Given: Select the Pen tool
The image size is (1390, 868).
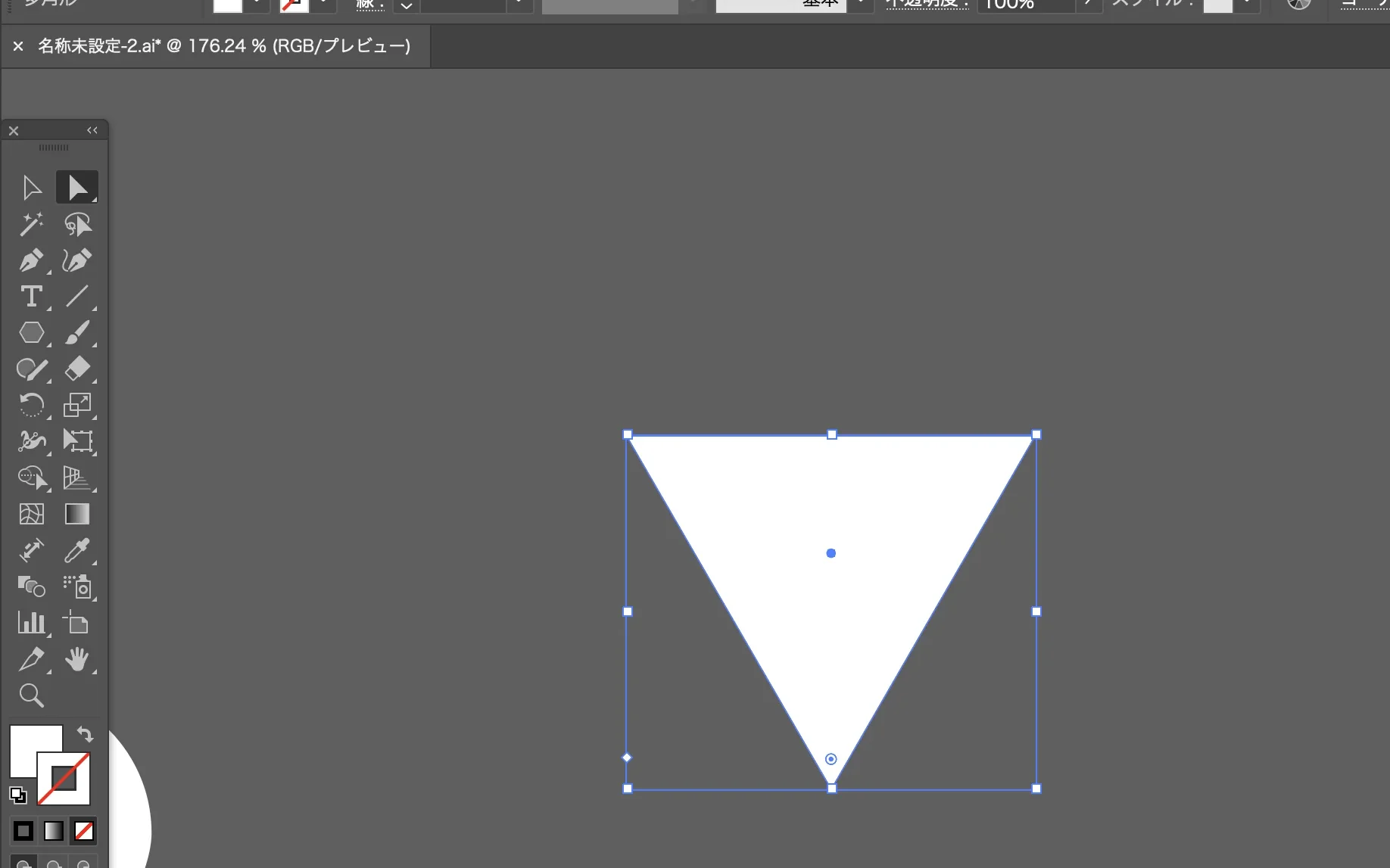Looking at the screenshot, I should [31, 260].
